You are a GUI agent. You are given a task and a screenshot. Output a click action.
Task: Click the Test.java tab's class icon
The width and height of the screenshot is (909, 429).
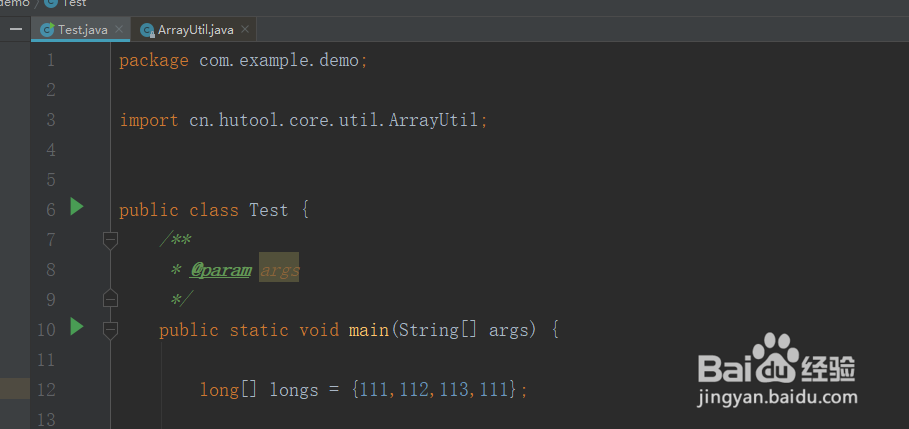point(47,30)
